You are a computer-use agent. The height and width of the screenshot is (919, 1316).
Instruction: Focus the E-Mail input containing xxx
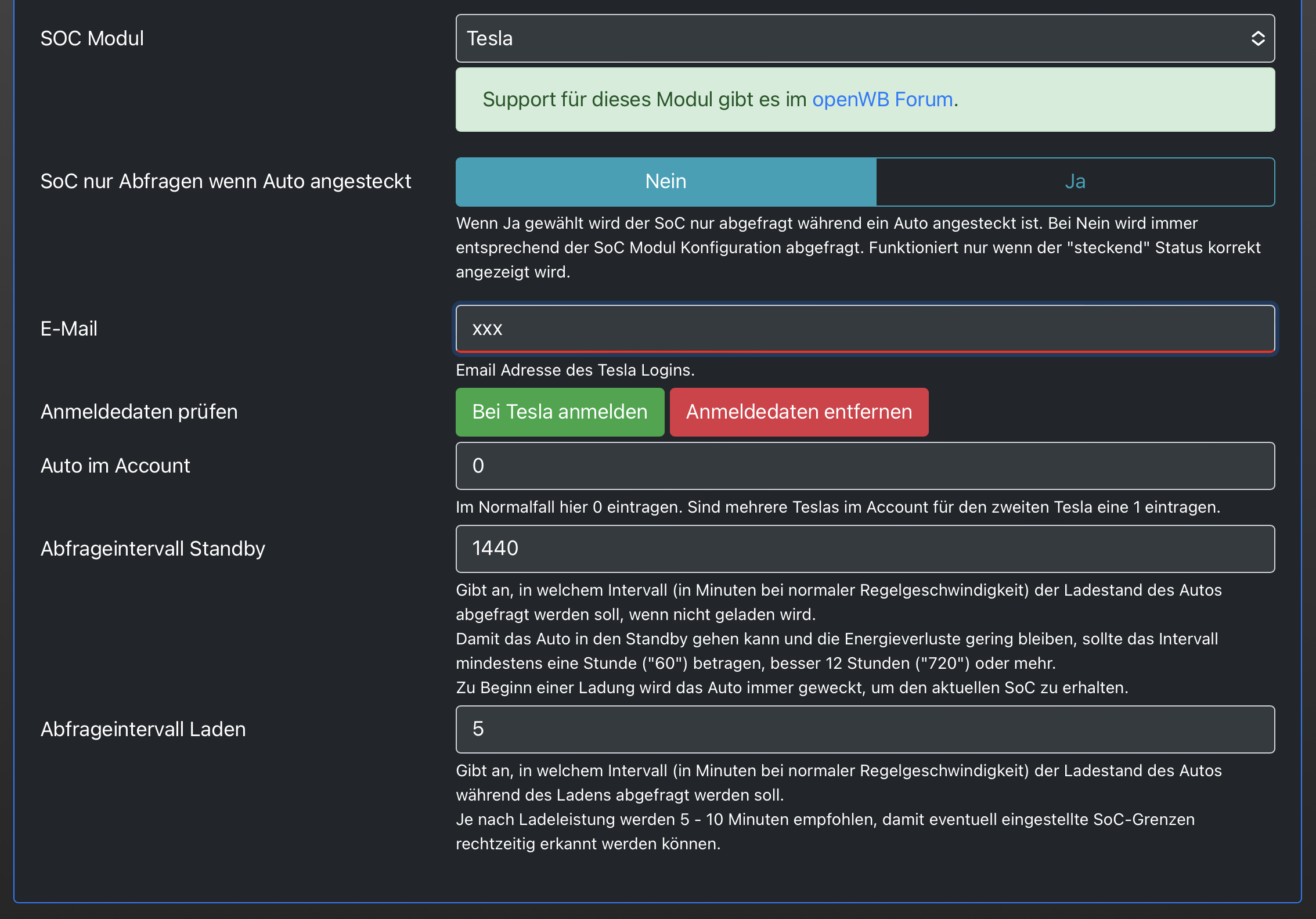(865, 329)
